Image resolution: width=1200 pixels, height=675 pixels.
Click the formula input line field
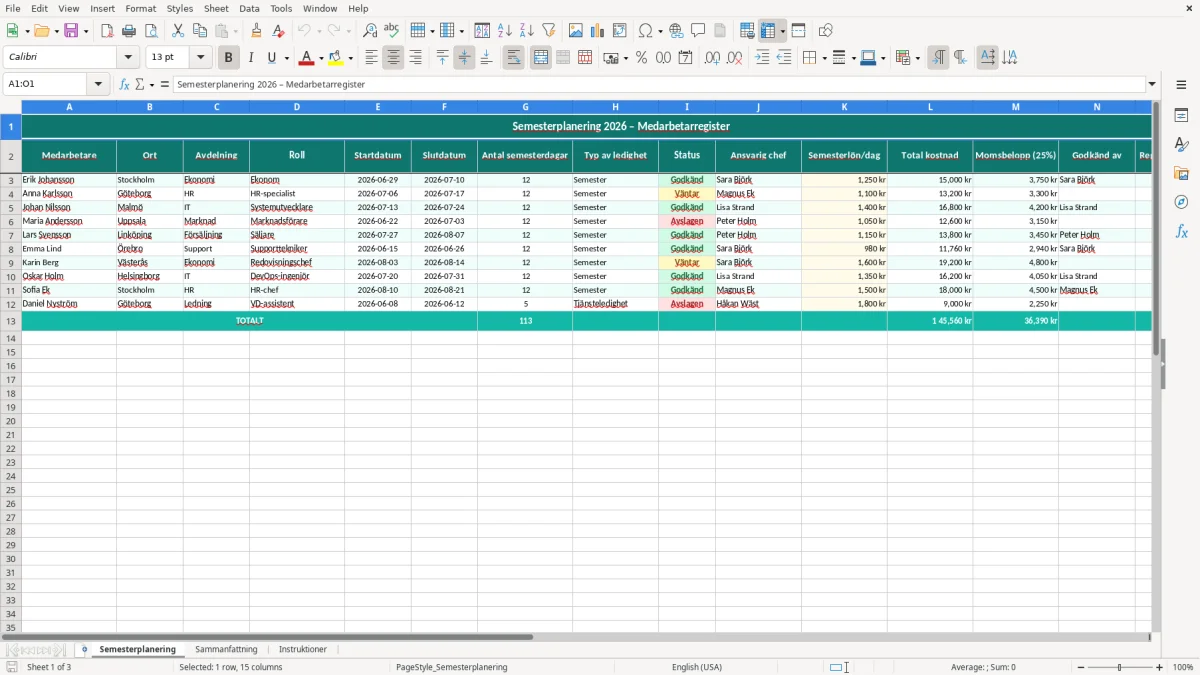660,85
